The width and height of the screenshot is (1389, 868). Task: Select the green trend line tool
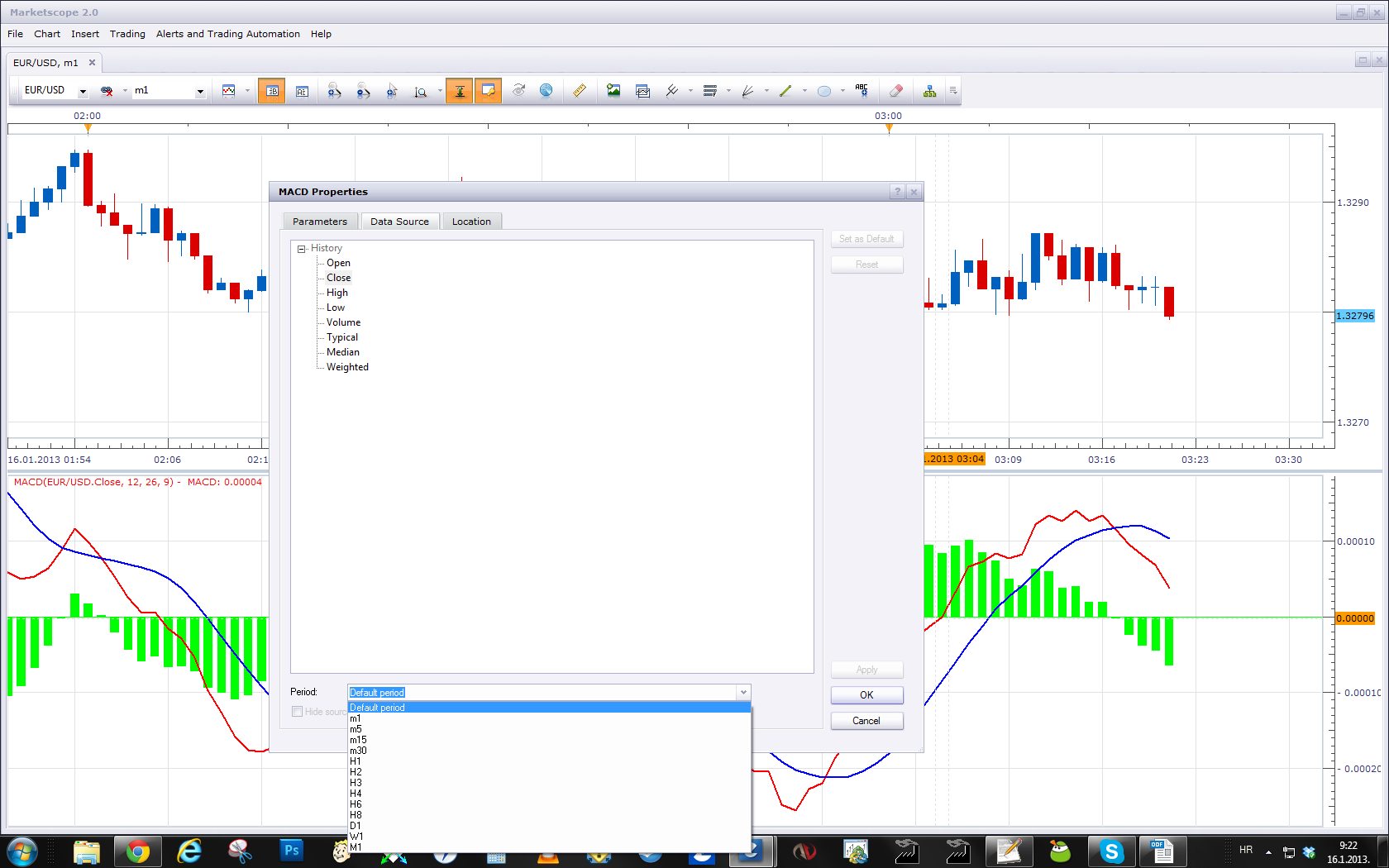pyautogui.click(x=785, y=91)
